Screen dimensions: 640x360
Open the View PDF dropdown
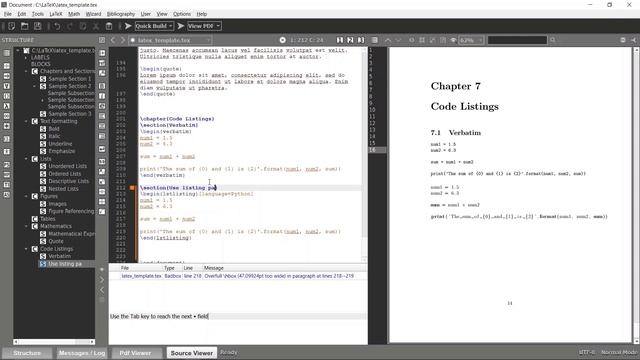coord(218,26)
